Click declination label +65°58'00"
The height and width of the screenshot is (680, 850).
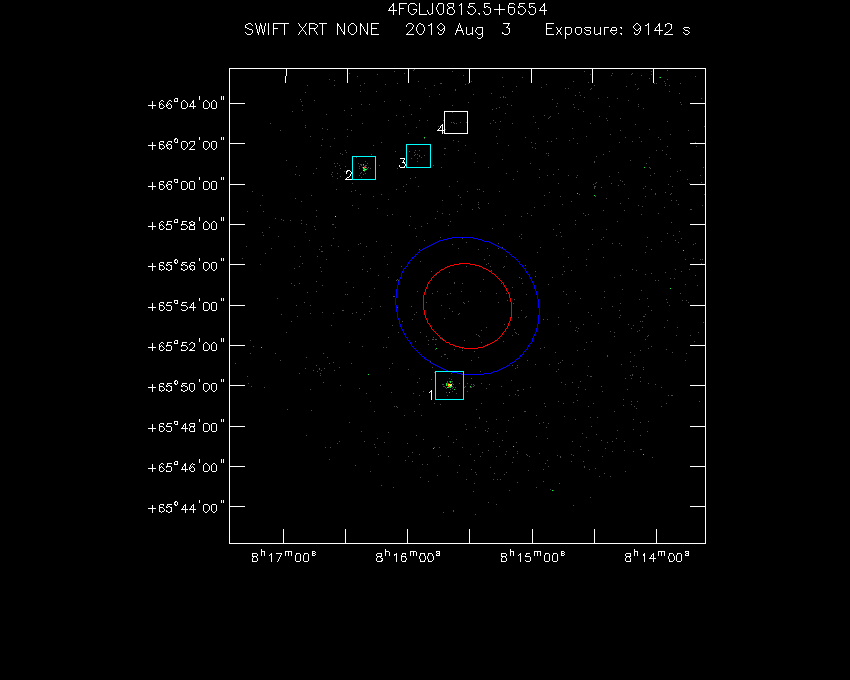[186, 225]
